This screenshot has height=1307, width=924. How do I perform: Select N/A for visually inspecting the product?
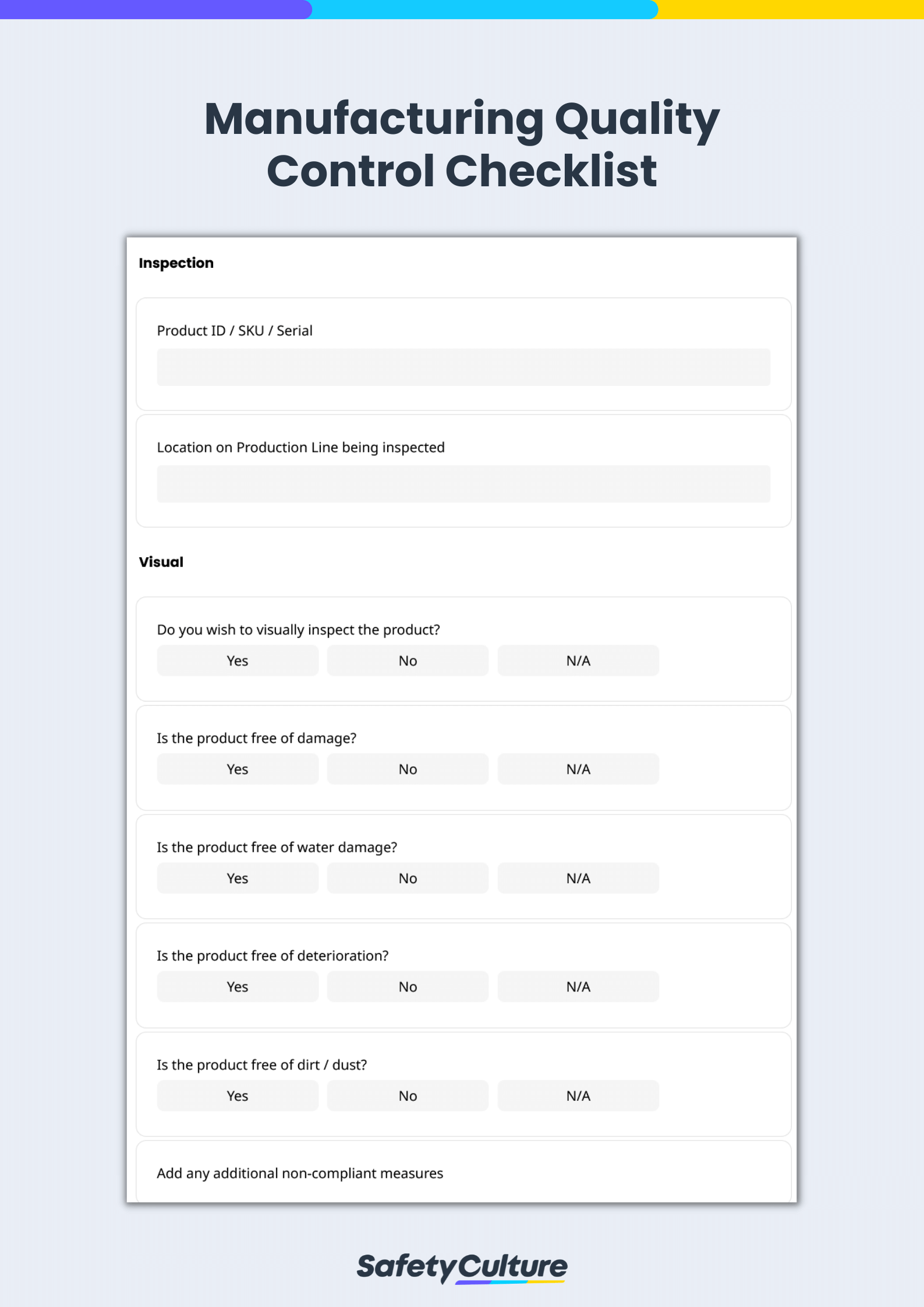click(x=578, y=661)
